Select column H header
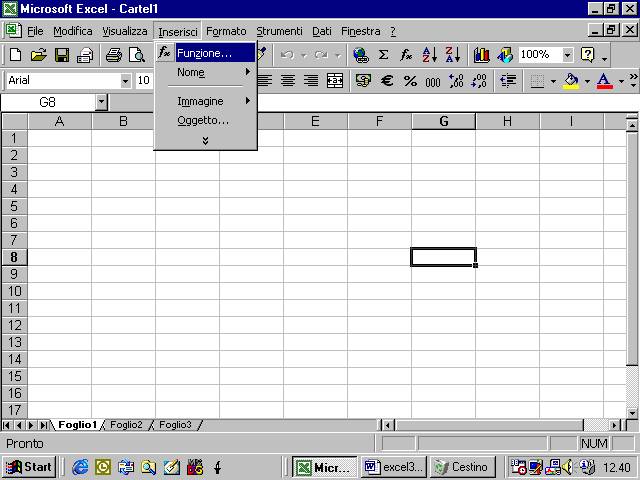 [507, 121]
